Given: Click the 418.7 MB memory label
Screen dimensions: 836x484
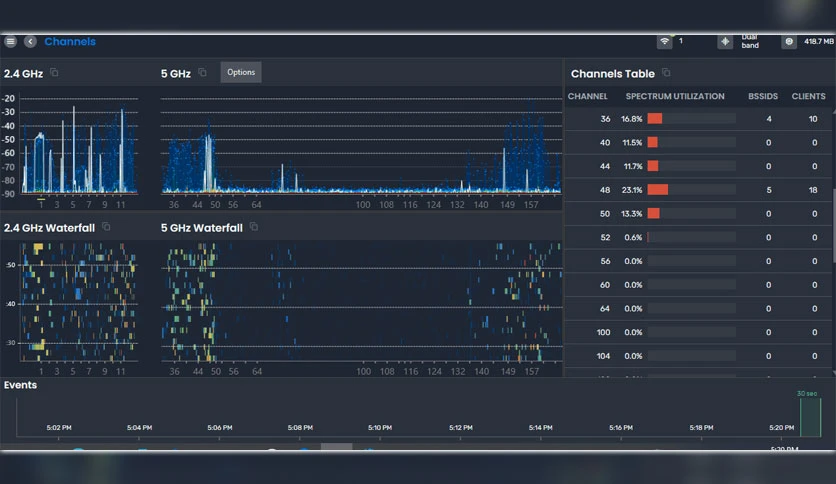Looking at the screenshot, I should 818,42.
